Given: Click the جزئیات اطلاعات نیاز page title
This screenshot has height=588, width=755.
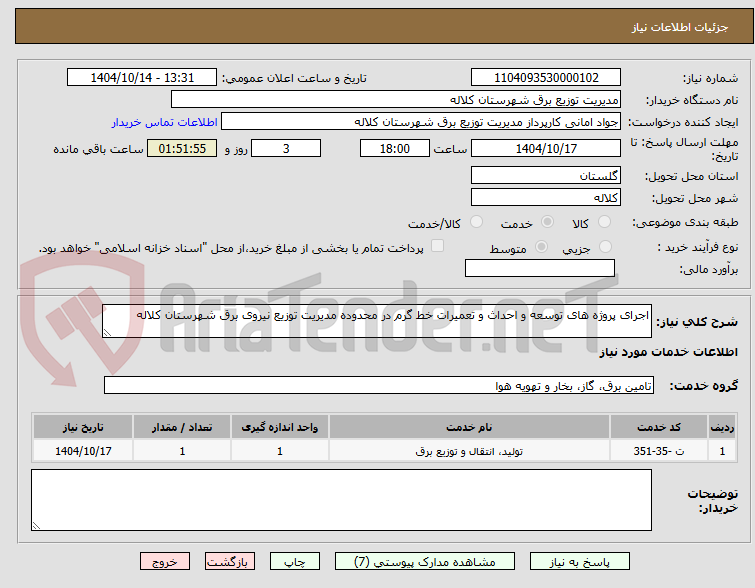Looking at the screenshot, I should tap(680, 27).
